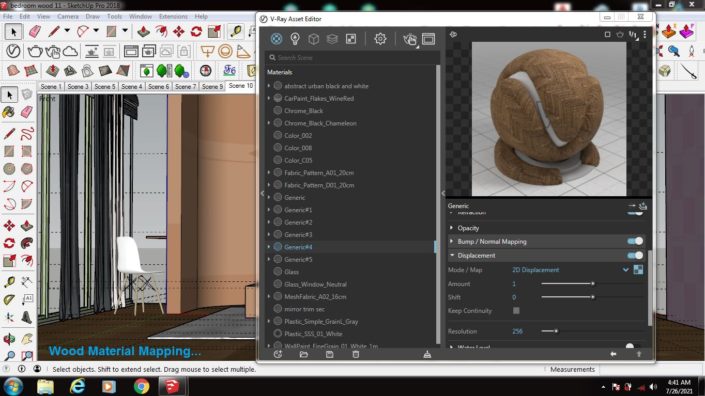Switch to Scene 10 tab
Image resolution: width=705 pixels, height=396 pixels.
coord(241,86)
